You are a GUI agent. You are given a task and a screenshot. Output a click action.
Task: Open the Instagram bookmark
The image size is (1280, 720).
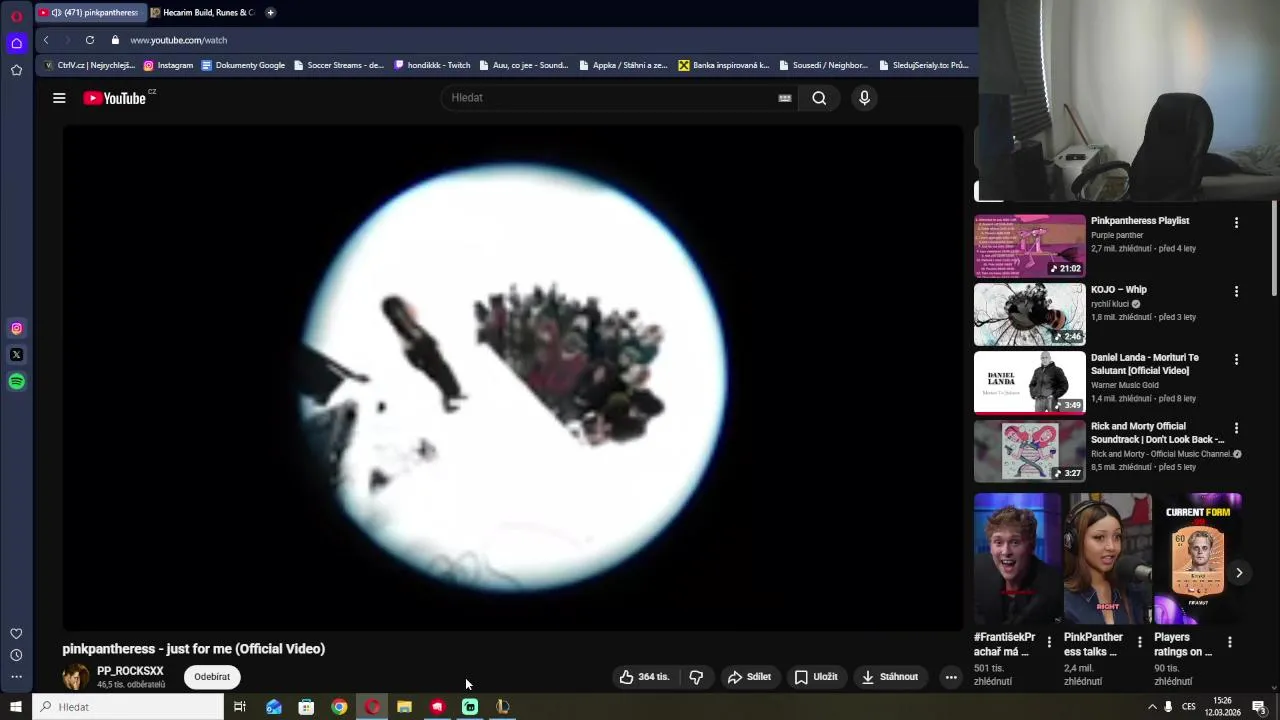coord(168,65)
